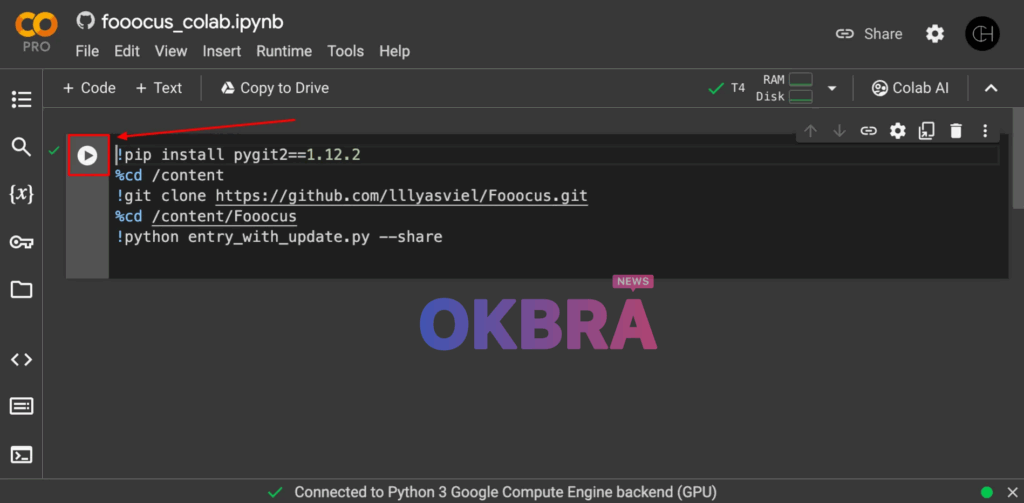Click the GitHub icon beside notebook name
The height and width of the screenshot is (503, 1024).
[86, 21]
